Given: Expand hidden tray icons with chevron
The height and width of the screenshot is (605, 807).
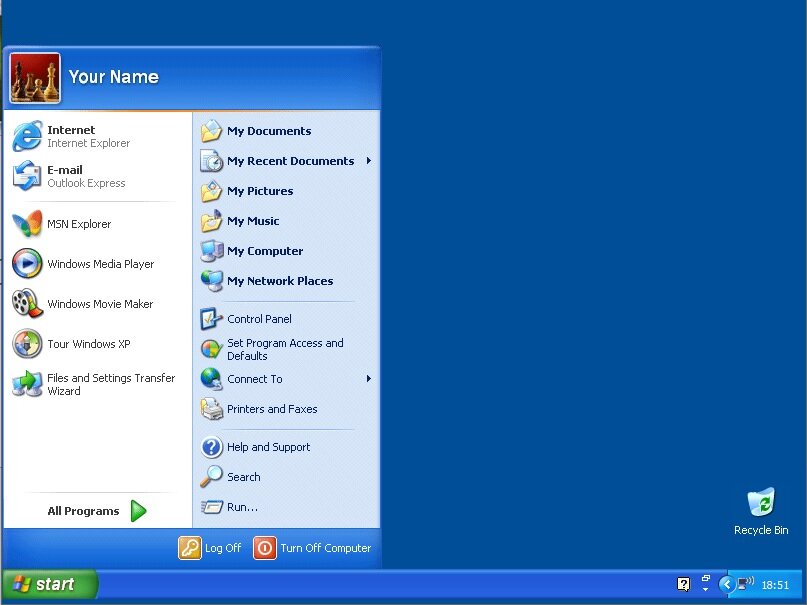Looking at the screenshot, I should click(727, 584).
